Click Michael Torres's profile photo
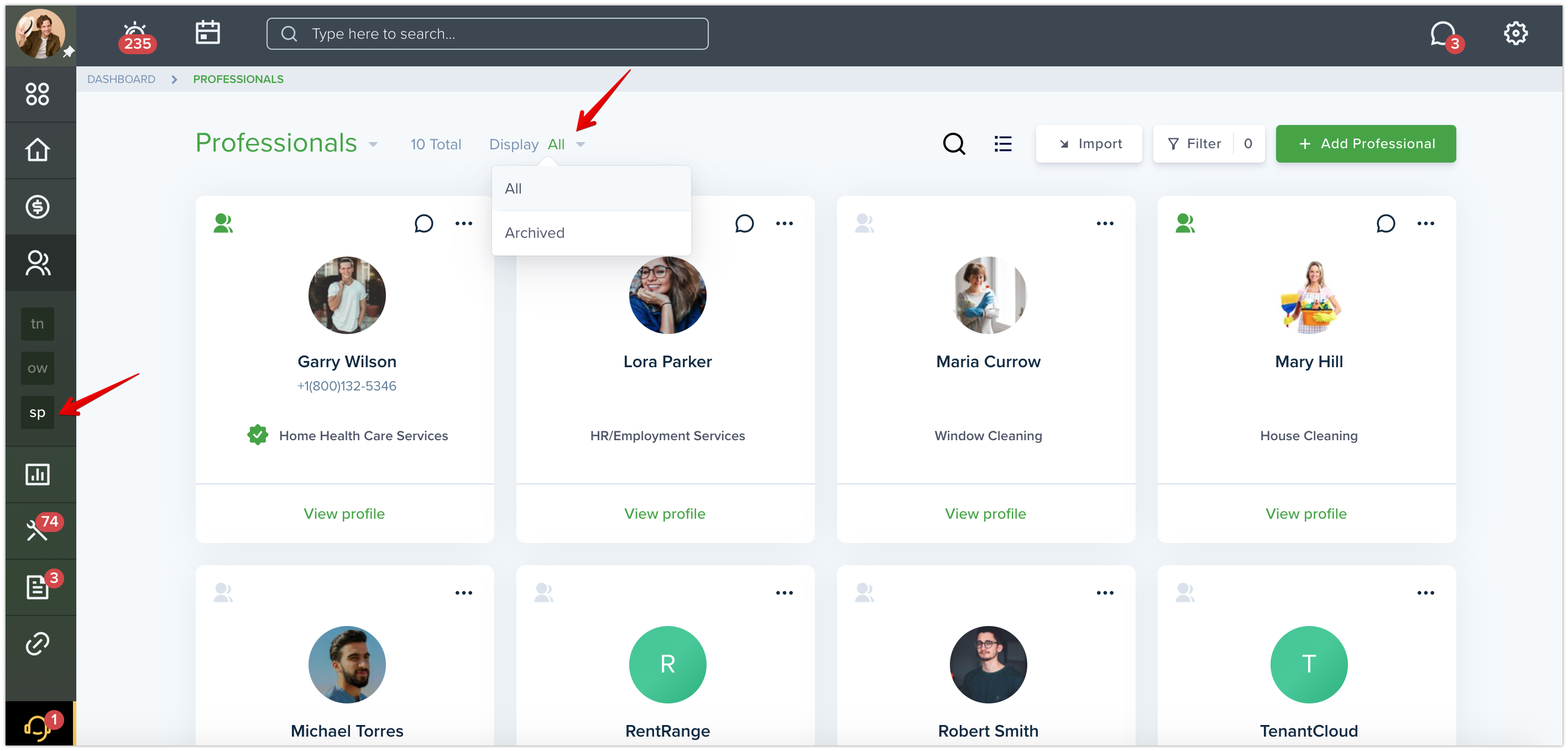 click(347, 665)
